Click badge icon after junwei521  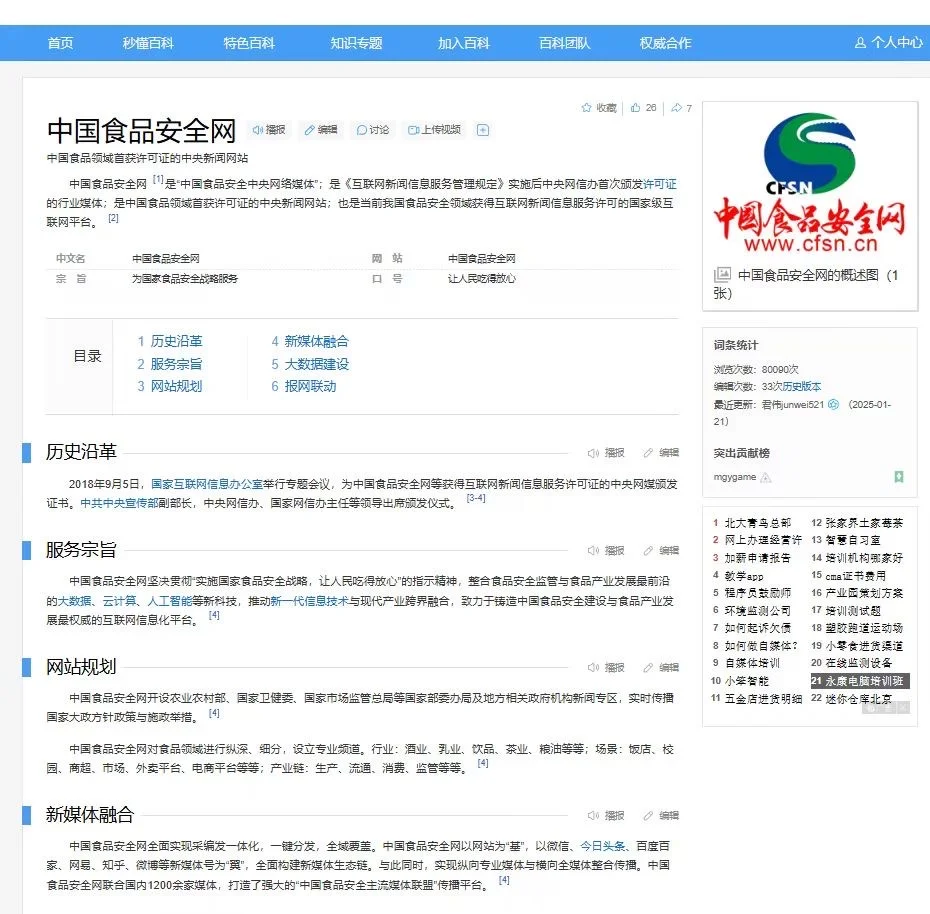[833, 405]
